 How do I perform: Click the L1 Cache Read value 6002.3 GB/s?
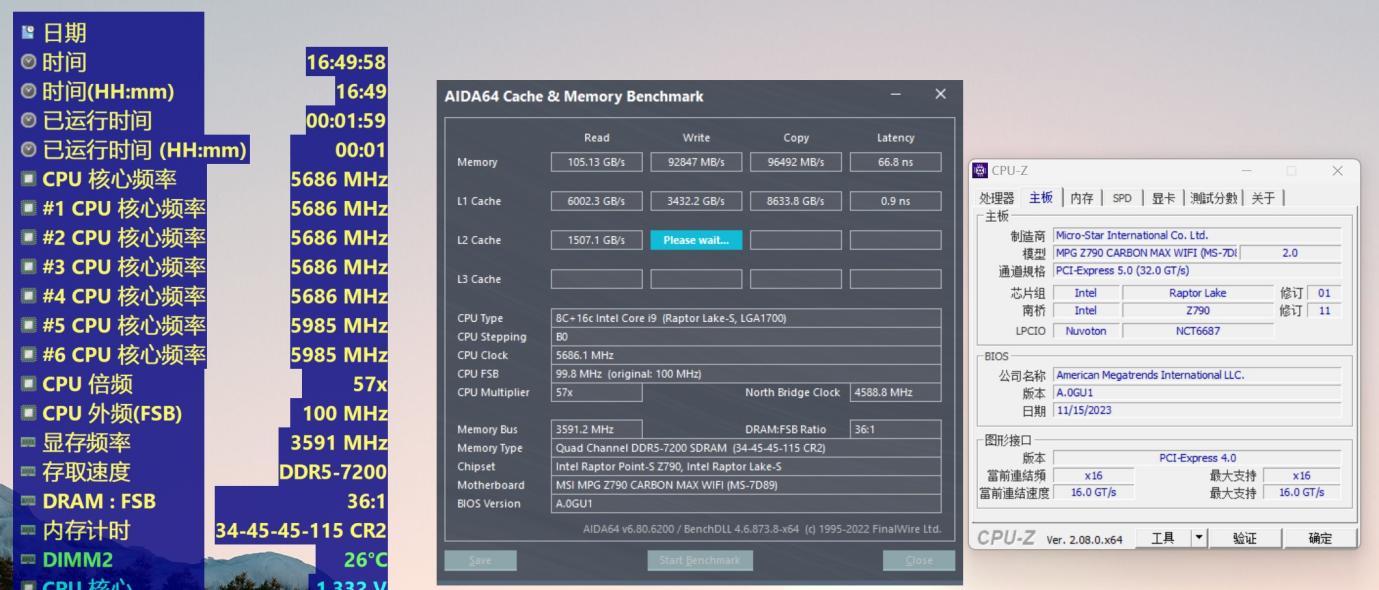pyautogui.click(x=597, y=201)
